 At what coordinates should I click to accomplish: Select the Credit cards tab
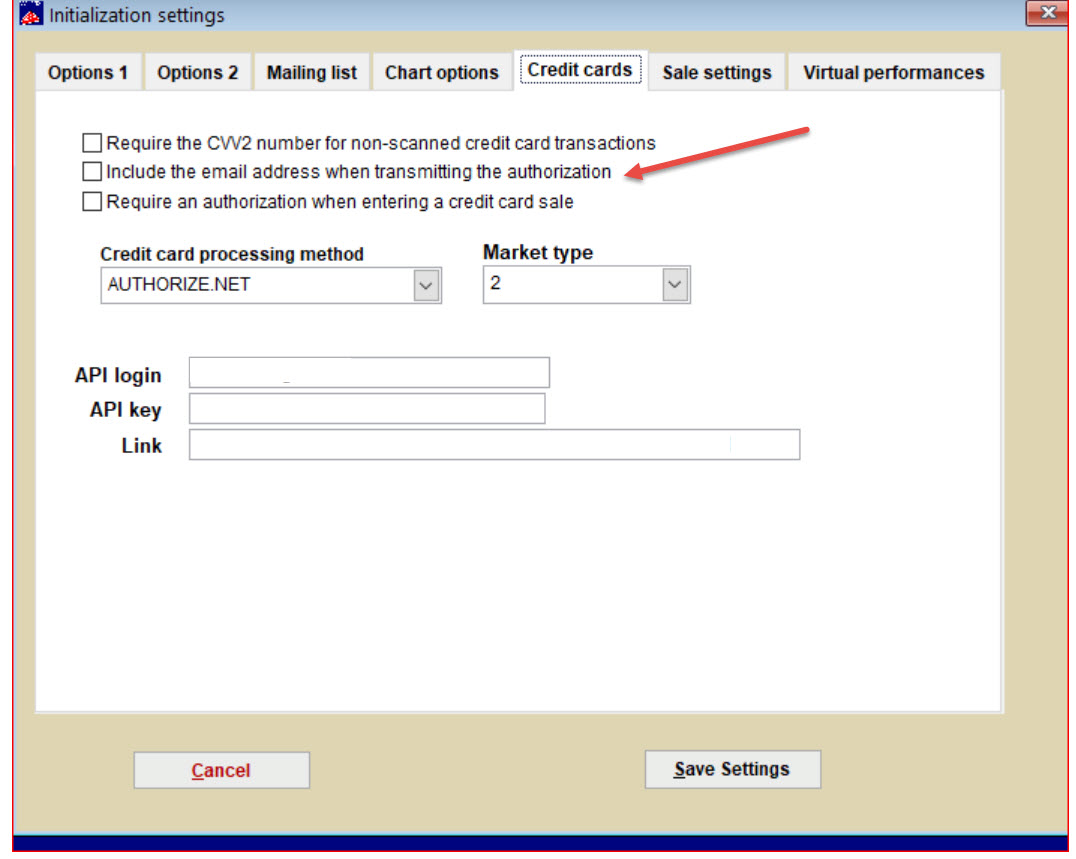580,70
